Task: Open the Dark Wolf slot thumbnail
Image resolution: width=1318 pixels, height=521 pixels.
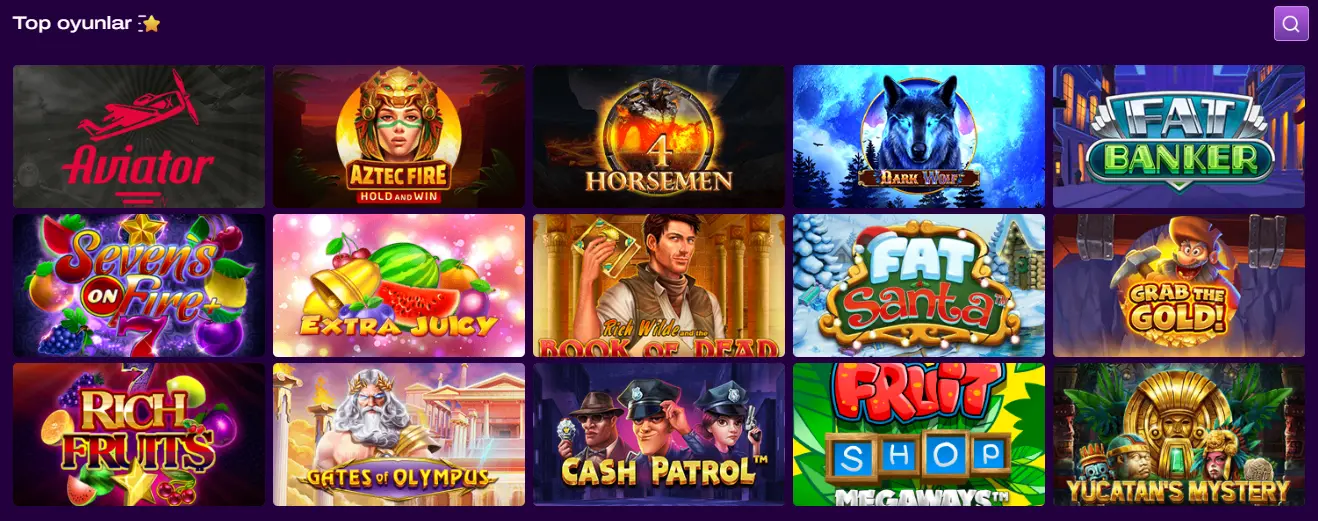Action: click(x=919, y=136)
